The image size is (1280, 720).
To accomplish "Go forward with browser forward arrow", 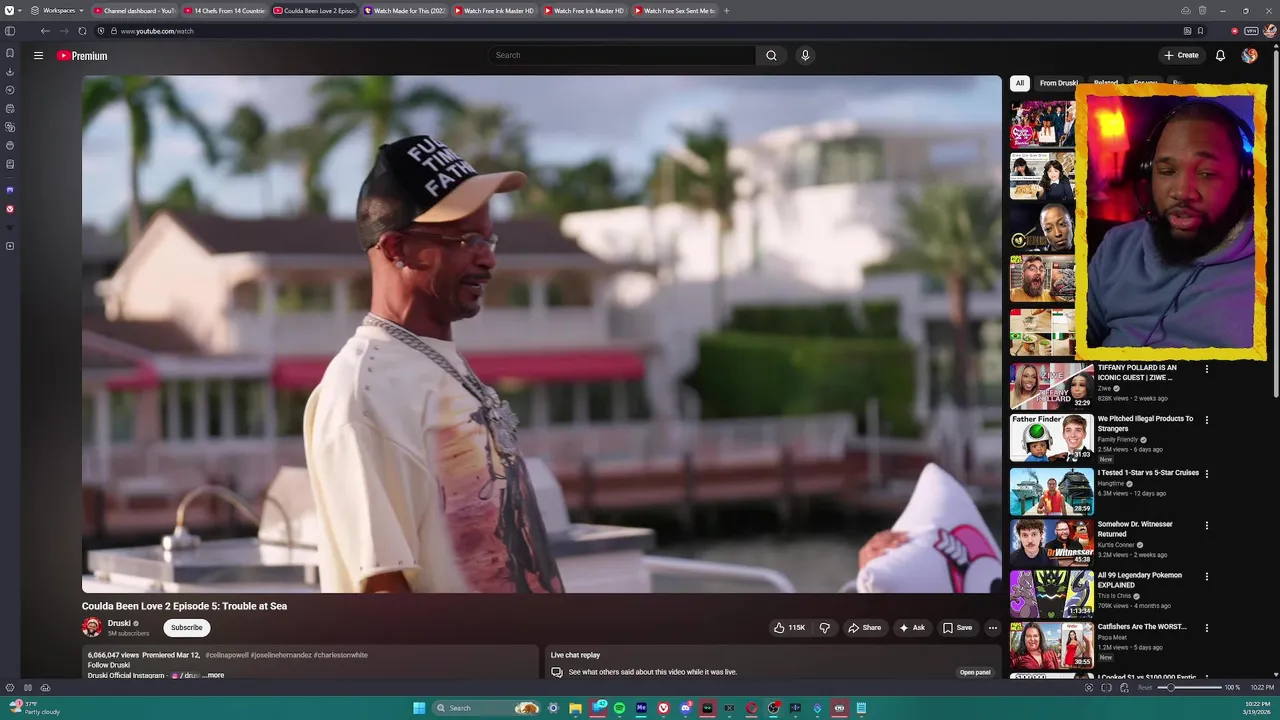I will [62, 31].
